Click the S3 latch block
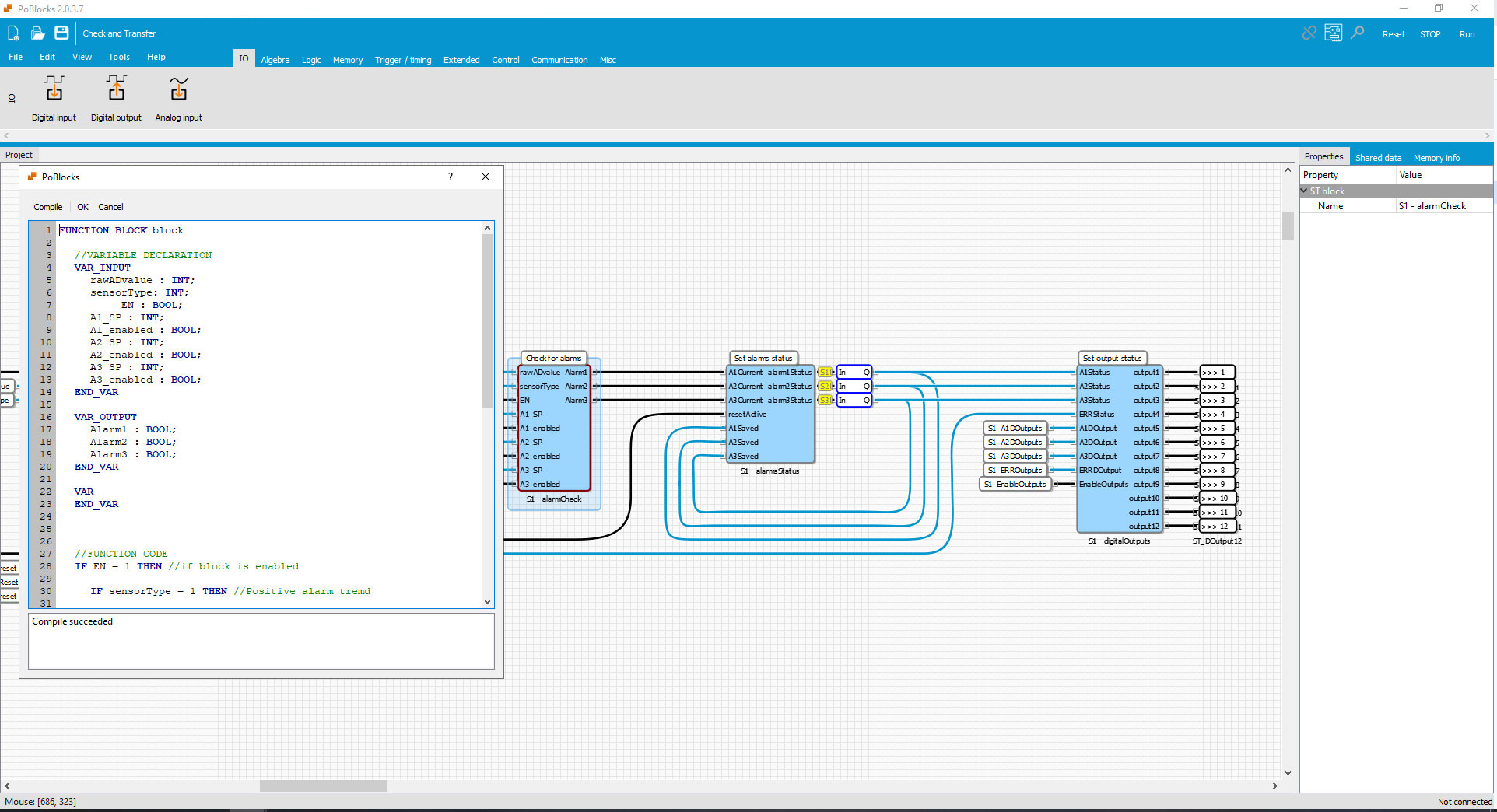Screen dimensions: 1497x812 click(854, 401)
